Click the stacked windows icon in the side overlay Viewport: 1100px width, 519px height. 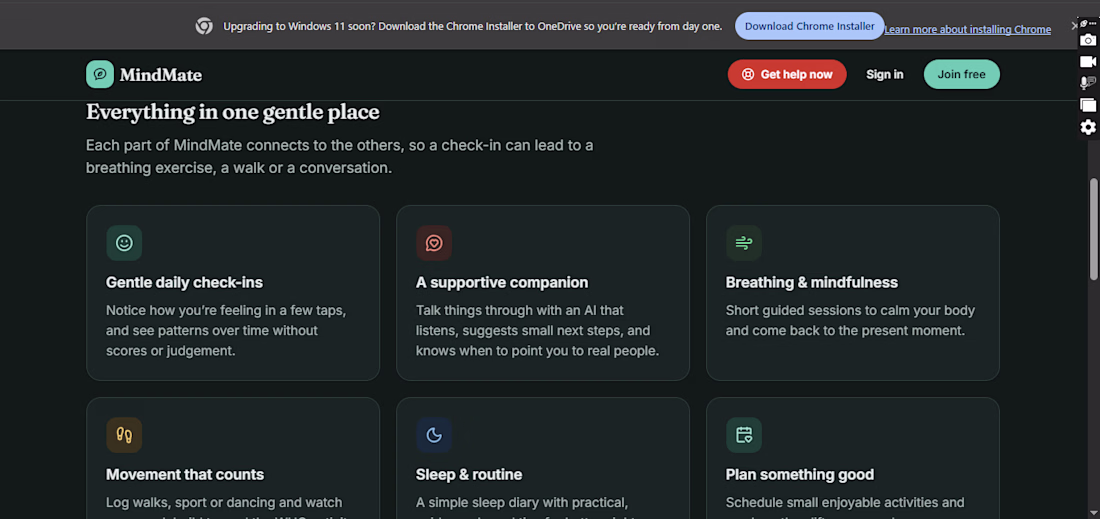(1087, 105)
